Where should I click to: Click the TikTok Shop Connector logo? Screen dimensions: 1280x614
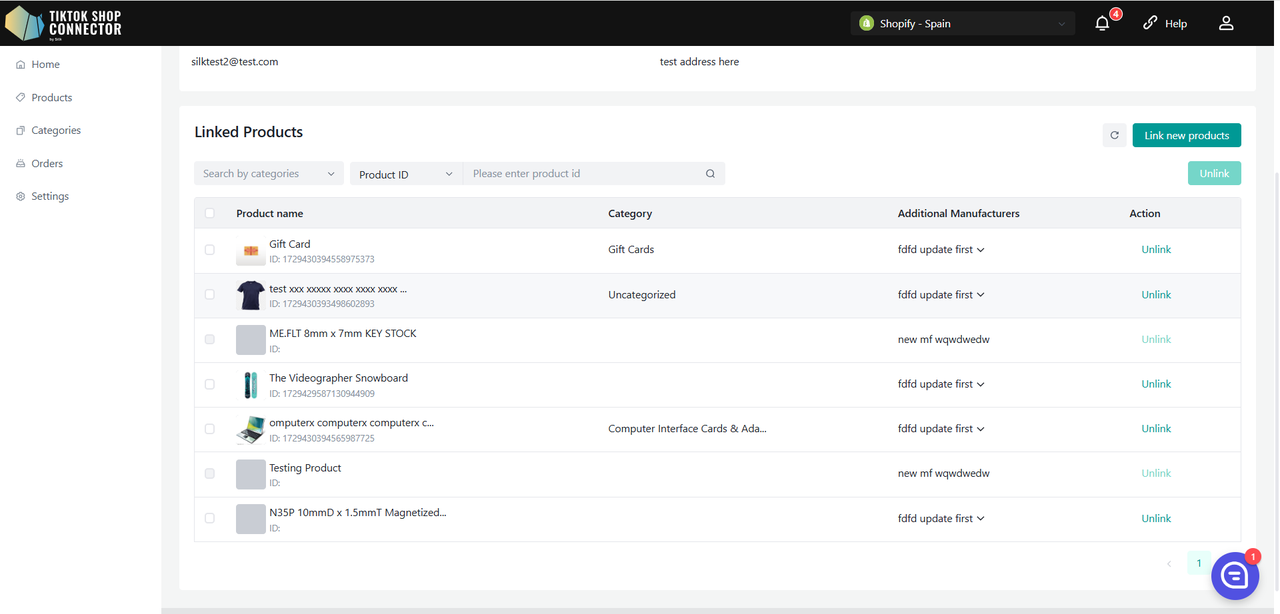(64, 23)
